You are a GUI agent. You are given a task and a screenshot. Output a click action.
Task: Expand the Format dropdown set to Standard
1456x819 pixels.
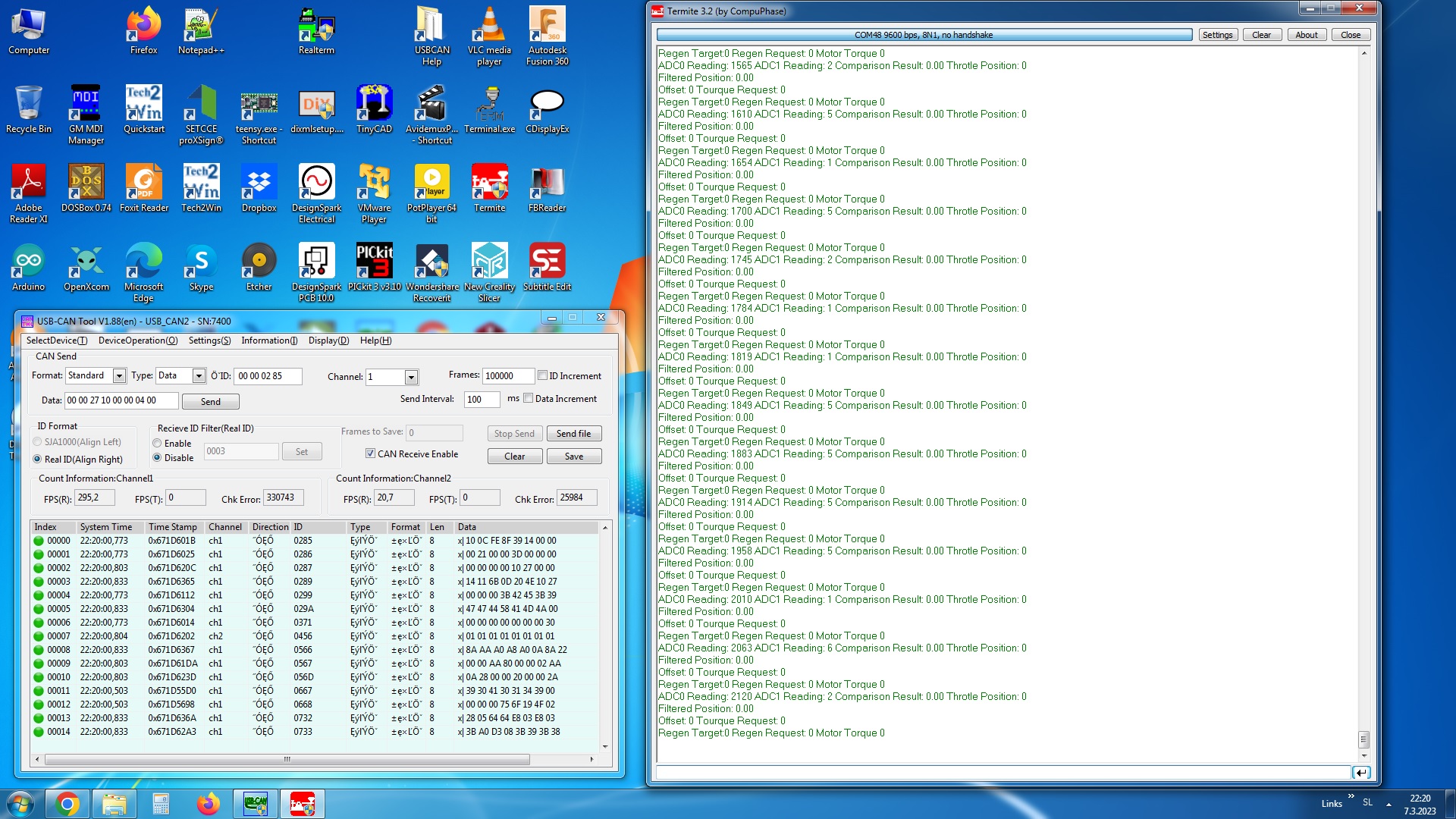(x=119, y=376)
